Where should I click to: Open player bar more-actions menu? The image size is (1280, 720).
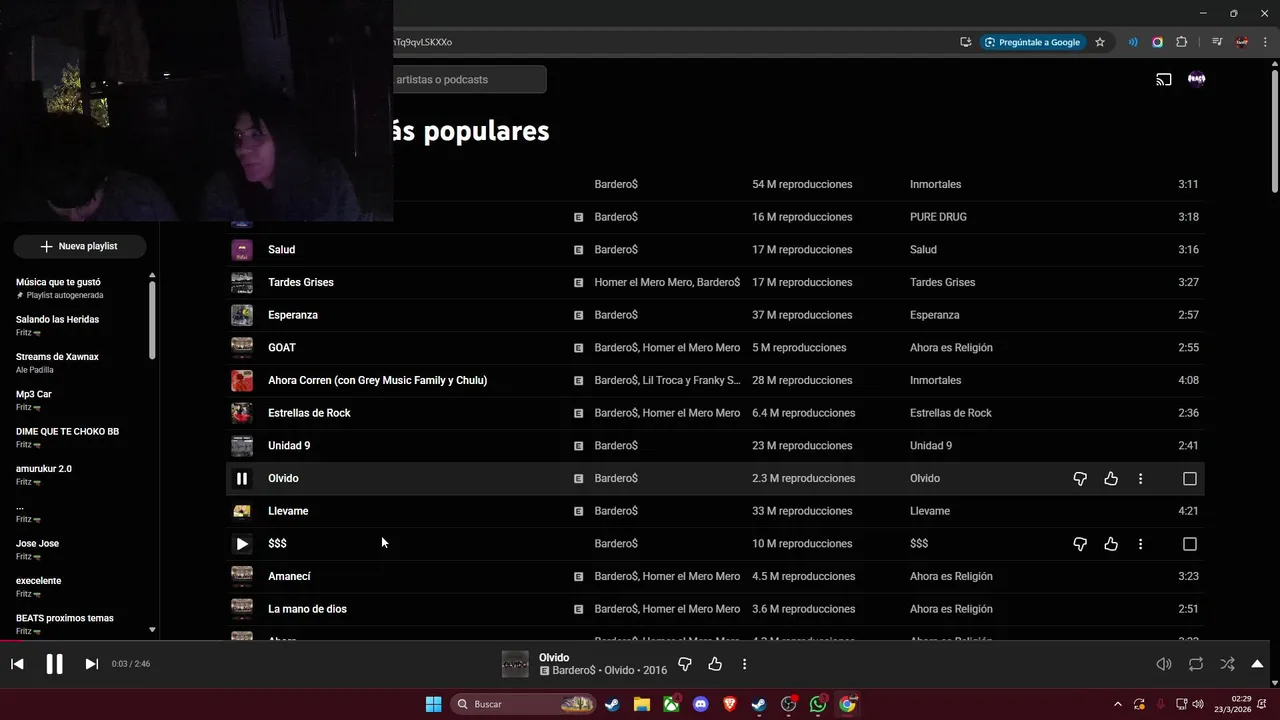coord(744,664)
